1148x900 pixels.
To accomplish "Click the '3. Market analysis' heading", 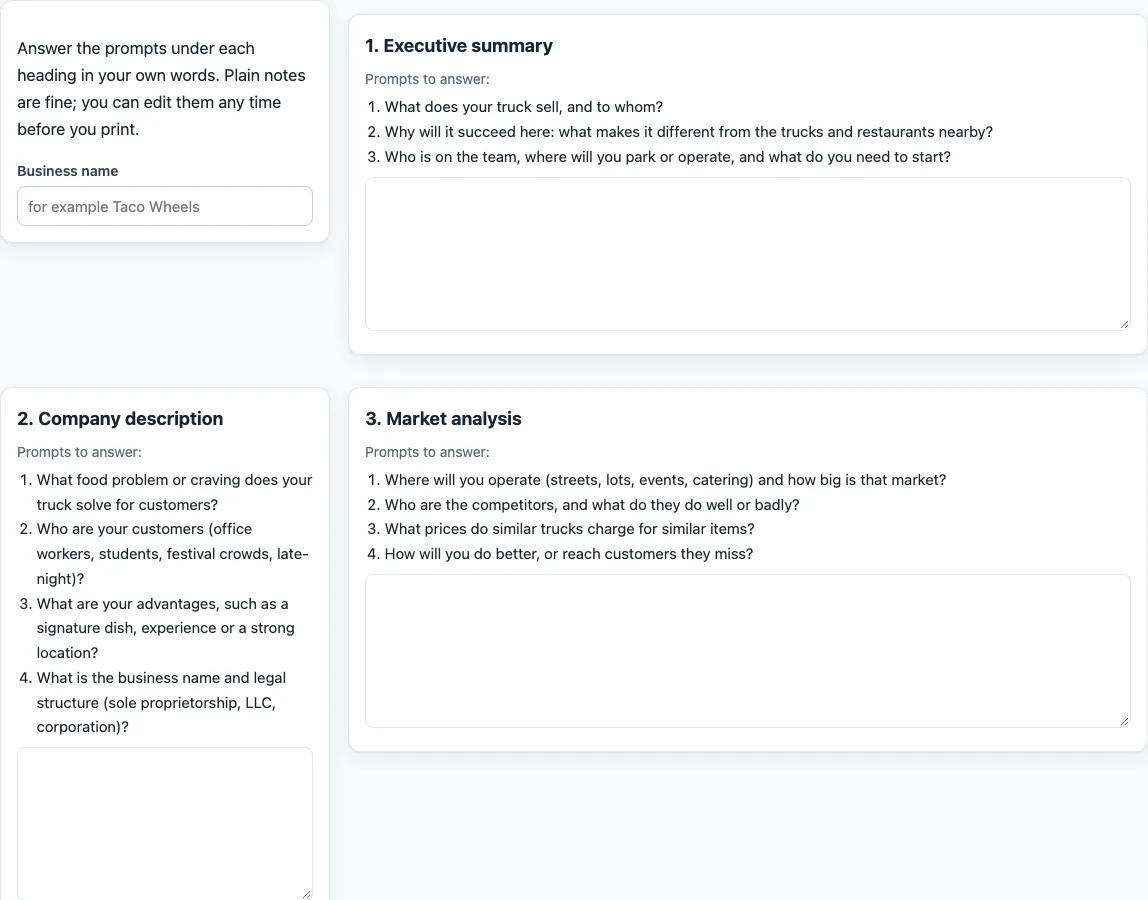I will 443,418.
